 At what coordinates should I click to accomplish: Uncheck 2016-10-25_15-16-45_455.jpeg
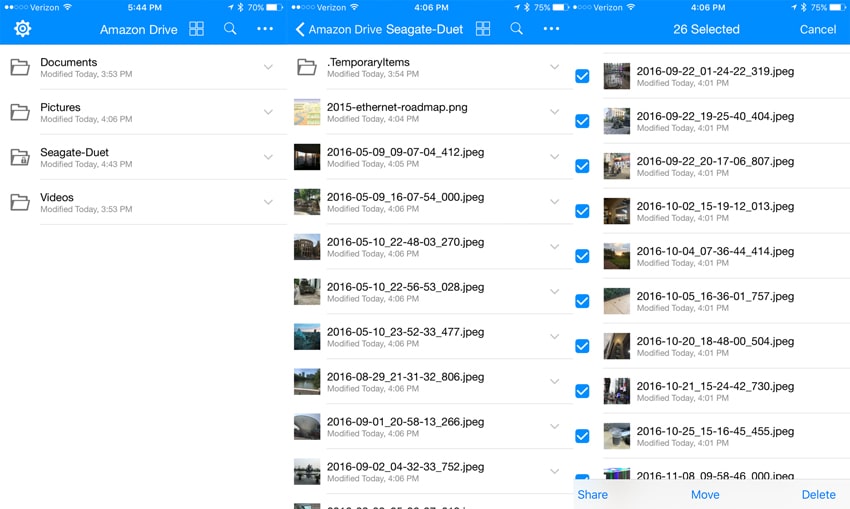(x=582, y=436)
